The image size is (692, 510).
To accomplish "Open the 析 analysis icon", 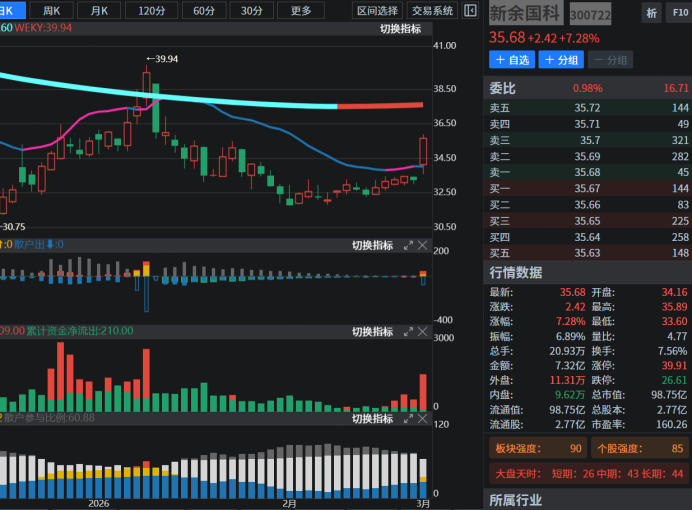I will 651,14.
